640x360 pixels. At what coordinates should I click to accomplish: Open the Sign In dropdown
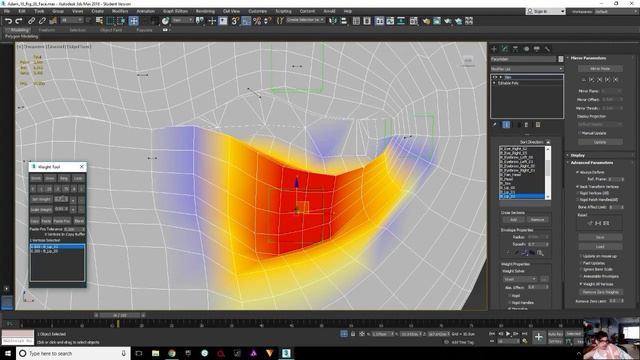tap(546, 11)
